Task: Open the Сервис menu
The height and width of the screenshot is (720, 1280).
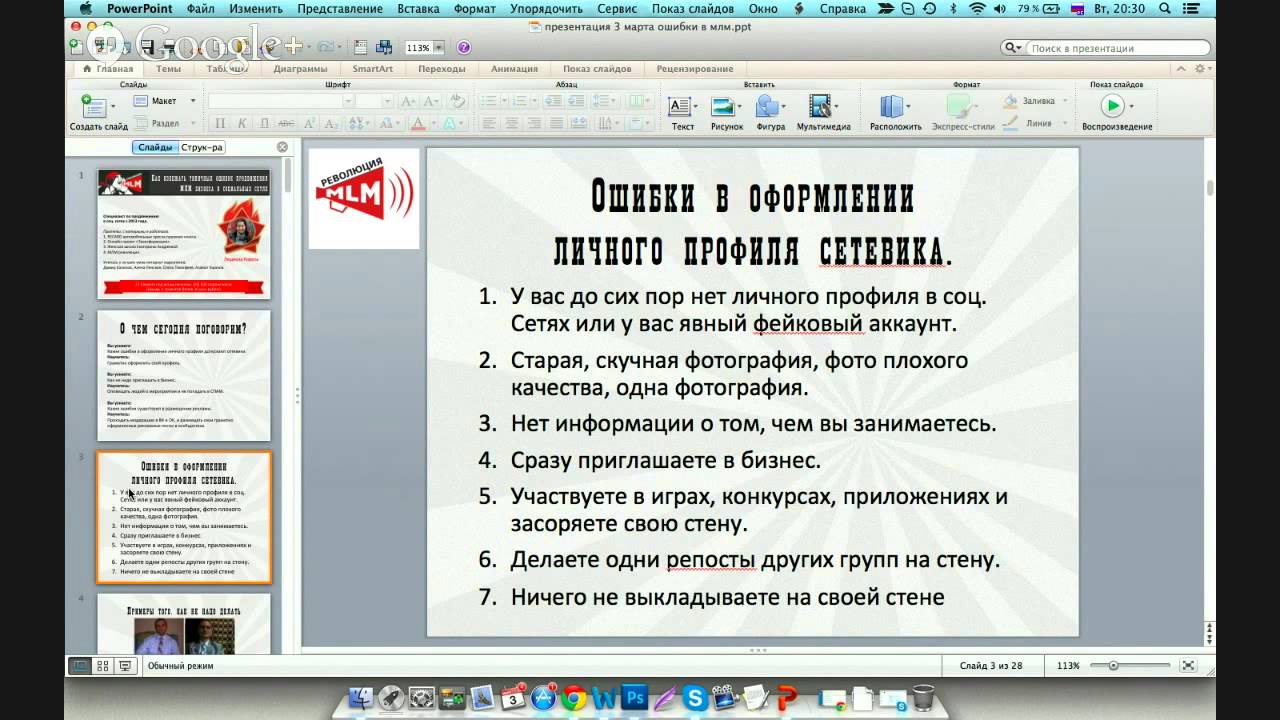Action: (x=617, y=9)
